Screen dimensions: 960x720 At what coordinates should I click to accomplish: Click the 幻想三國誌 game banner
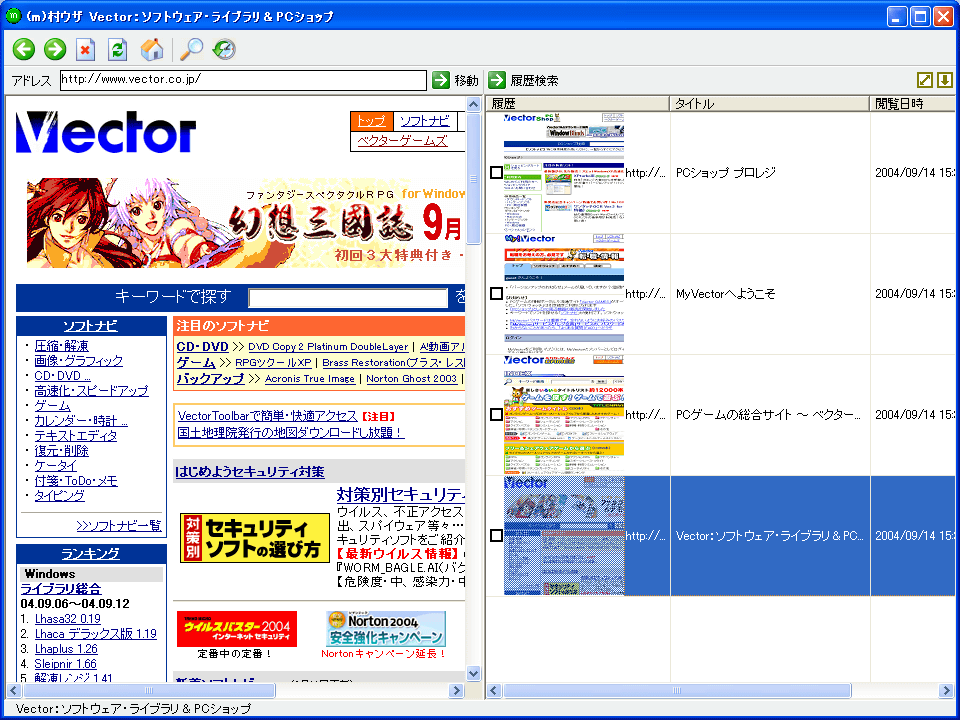click(246, 223)
